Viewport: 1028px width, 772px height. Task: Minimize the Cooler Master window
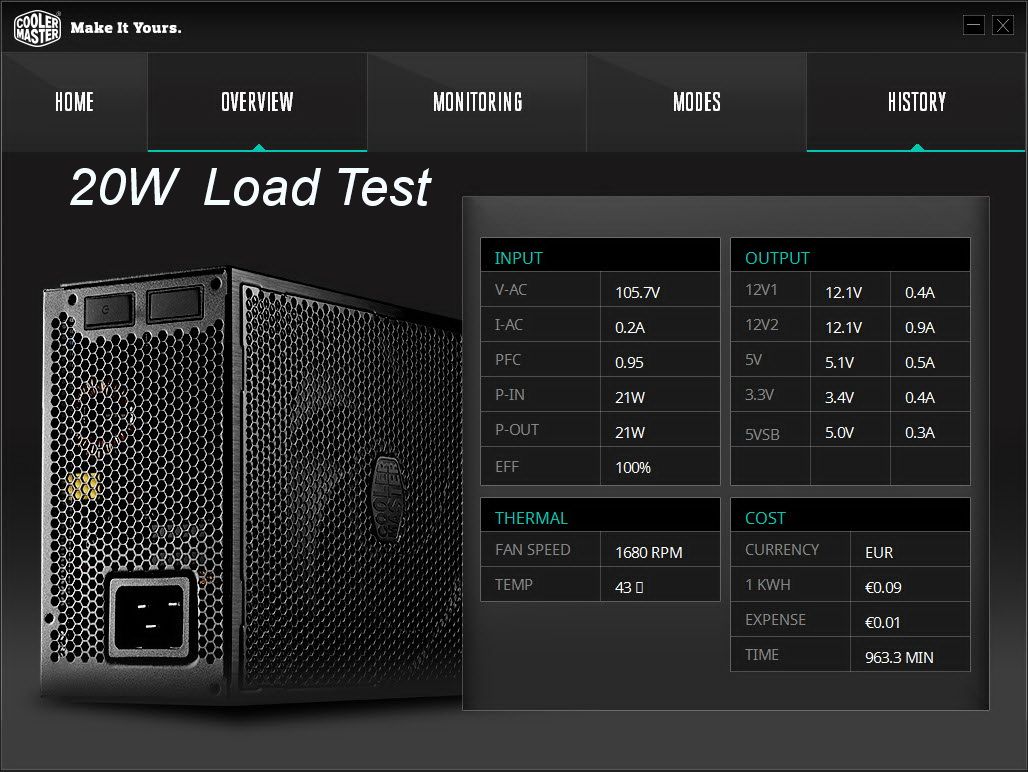974,26
